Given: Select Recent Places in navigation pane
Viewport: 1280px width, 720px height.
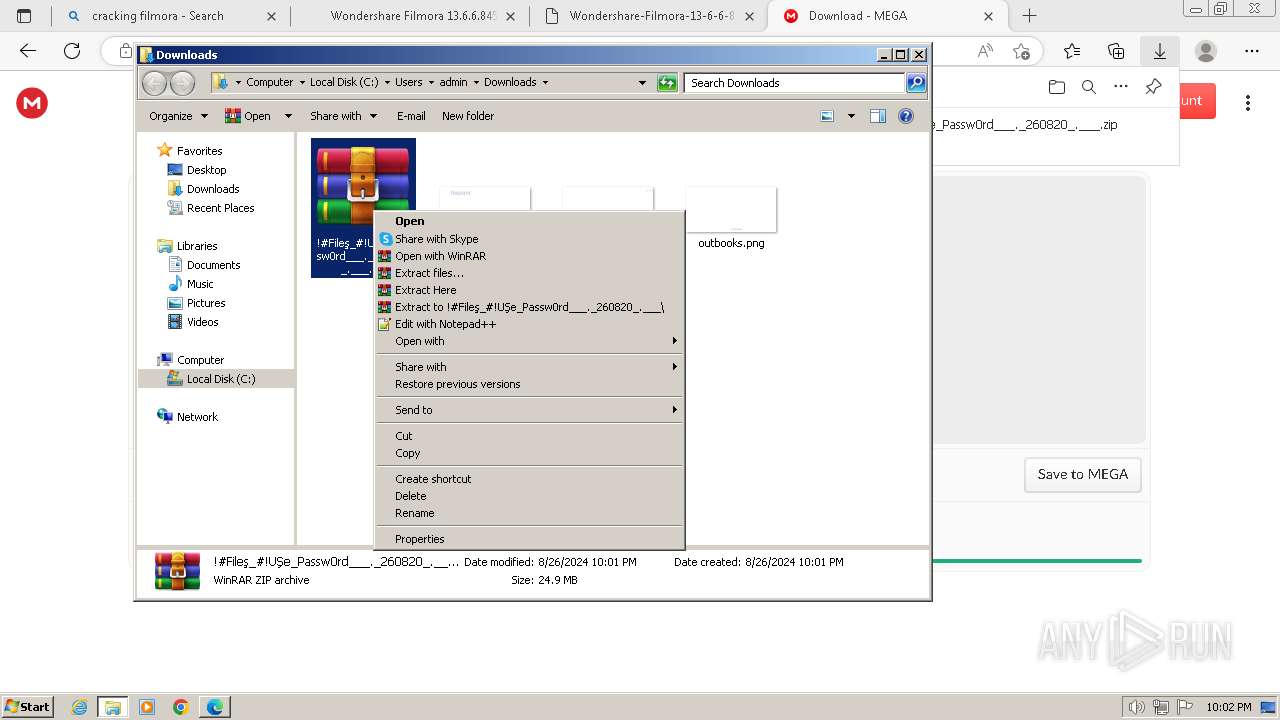Looking at the screenshot, I should pyautogui.click(x=220, y=208).
